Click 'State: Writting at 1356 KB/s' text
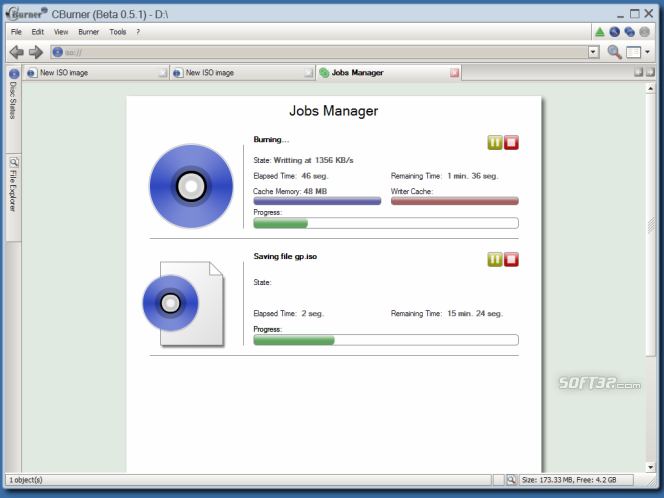 coord(303,160)
